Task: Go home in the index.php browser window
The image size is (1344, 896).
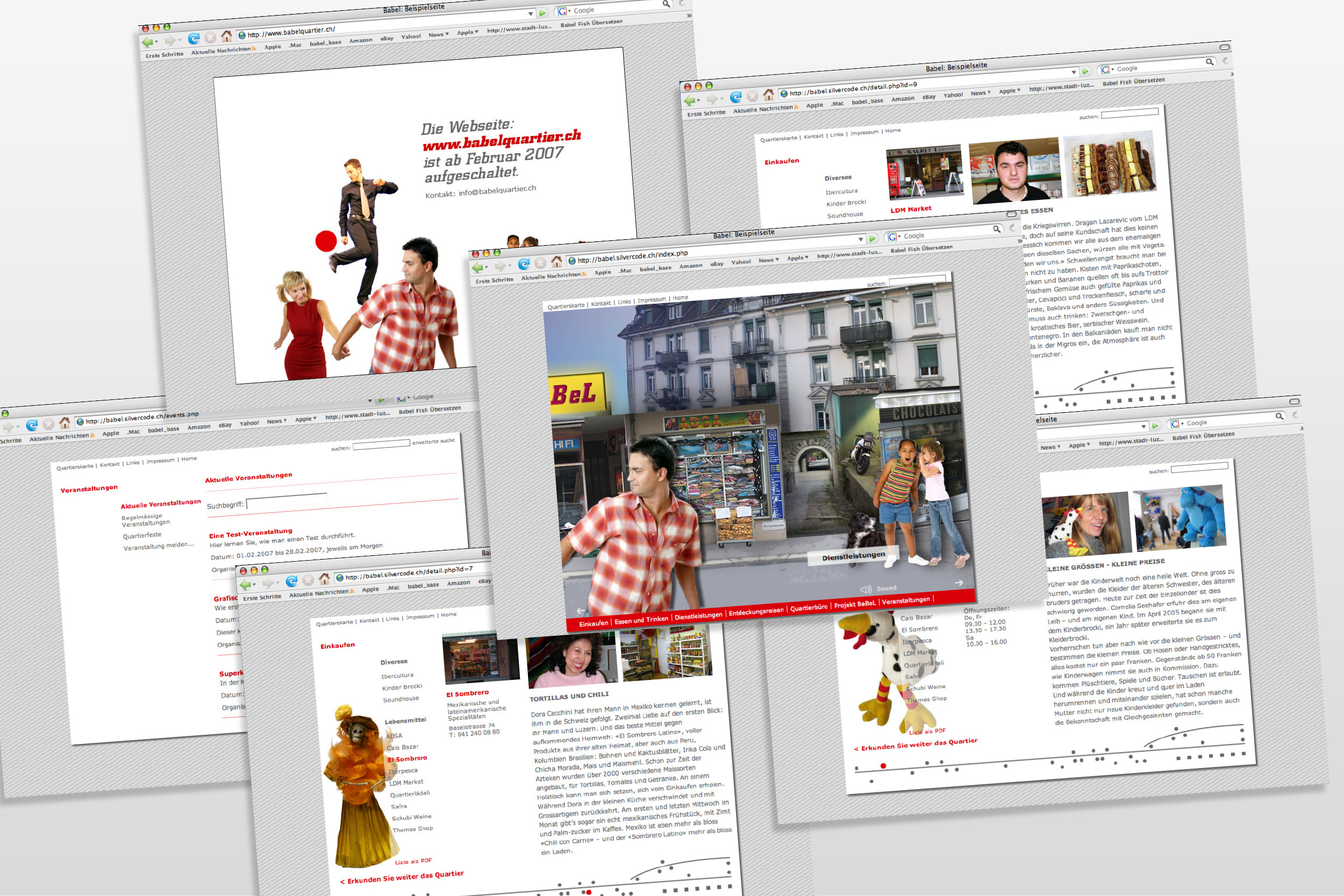Action: 557,262
